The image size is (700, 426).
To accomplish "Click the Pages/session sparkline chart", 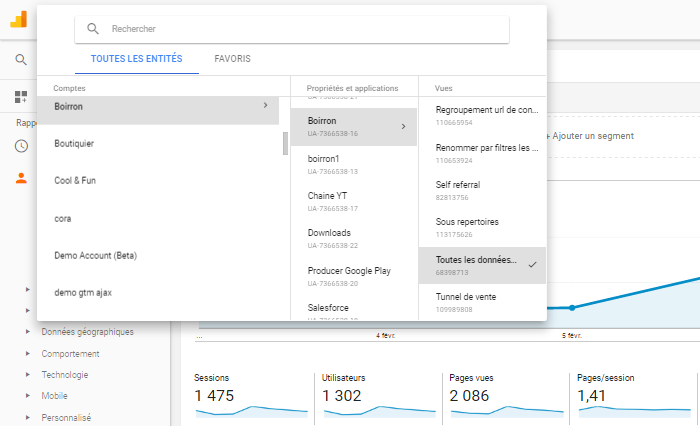I will pos(635,411).
